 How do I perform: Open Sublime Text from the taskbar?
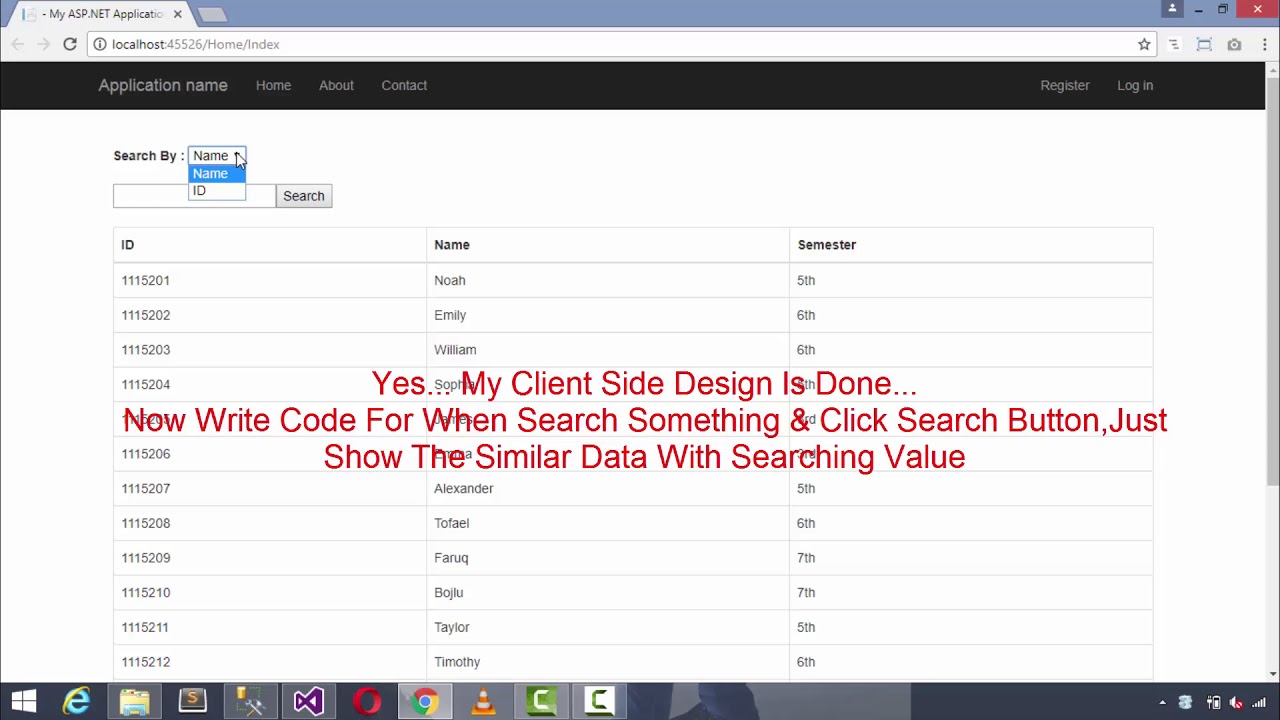point(192,701)
